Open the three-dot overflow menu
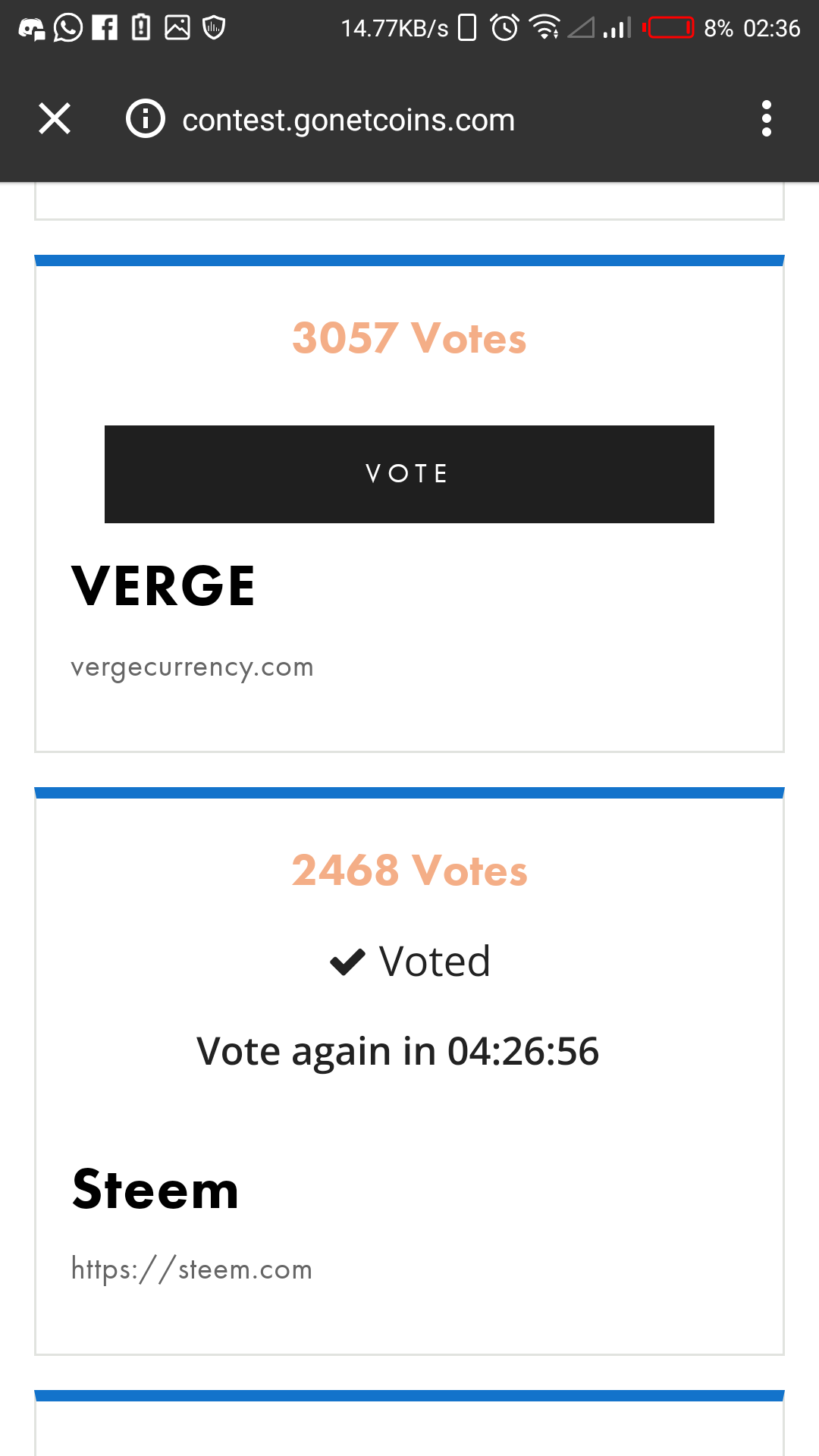819x1456 pixels. pyautogui.click(x=767, y=119)
